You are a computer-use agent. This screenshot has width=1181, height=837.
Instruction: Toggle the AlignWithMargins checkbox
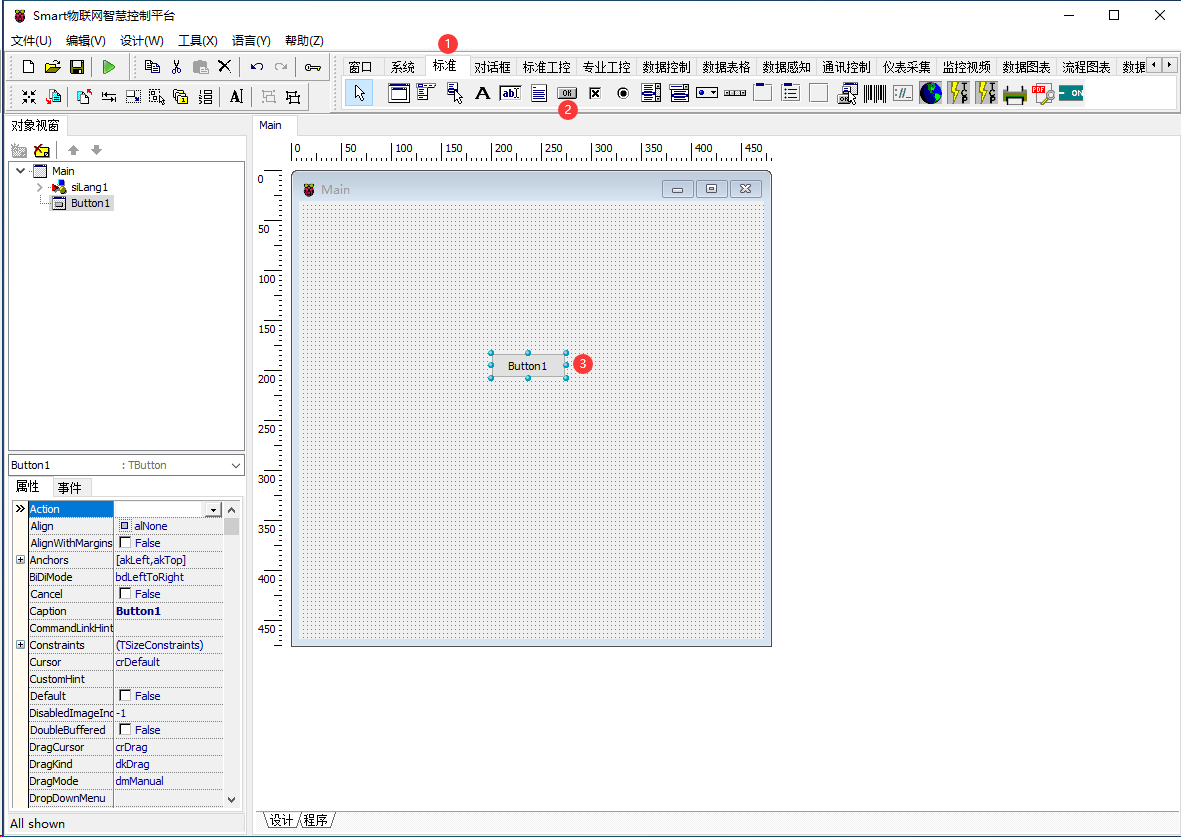point(125,542)
